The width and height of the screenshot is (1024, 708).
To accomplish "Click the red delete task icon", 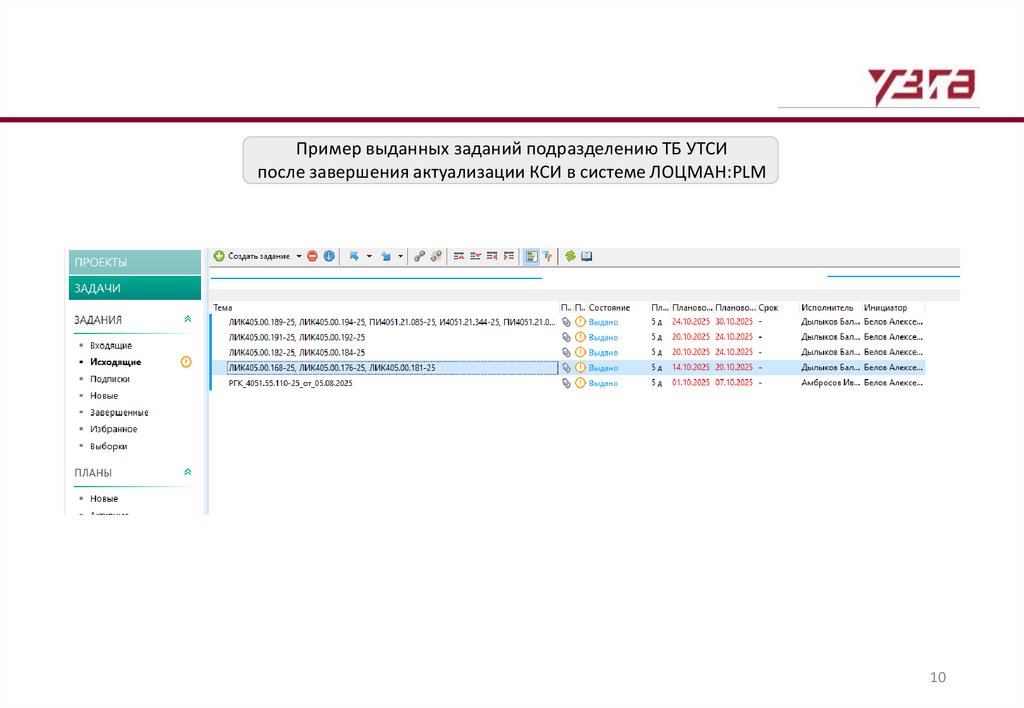I will [313, 256].
